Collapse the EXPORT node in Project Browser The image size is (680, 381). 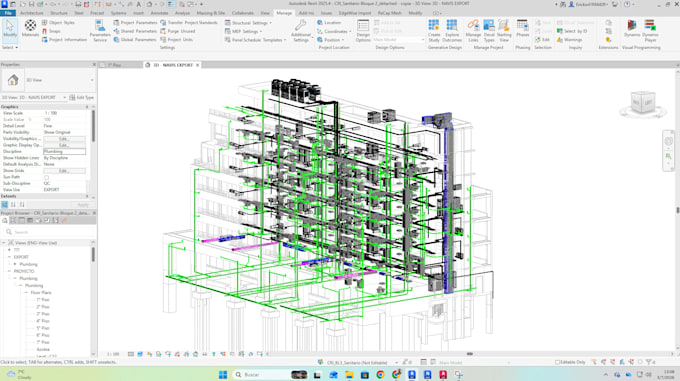(9, 257)
